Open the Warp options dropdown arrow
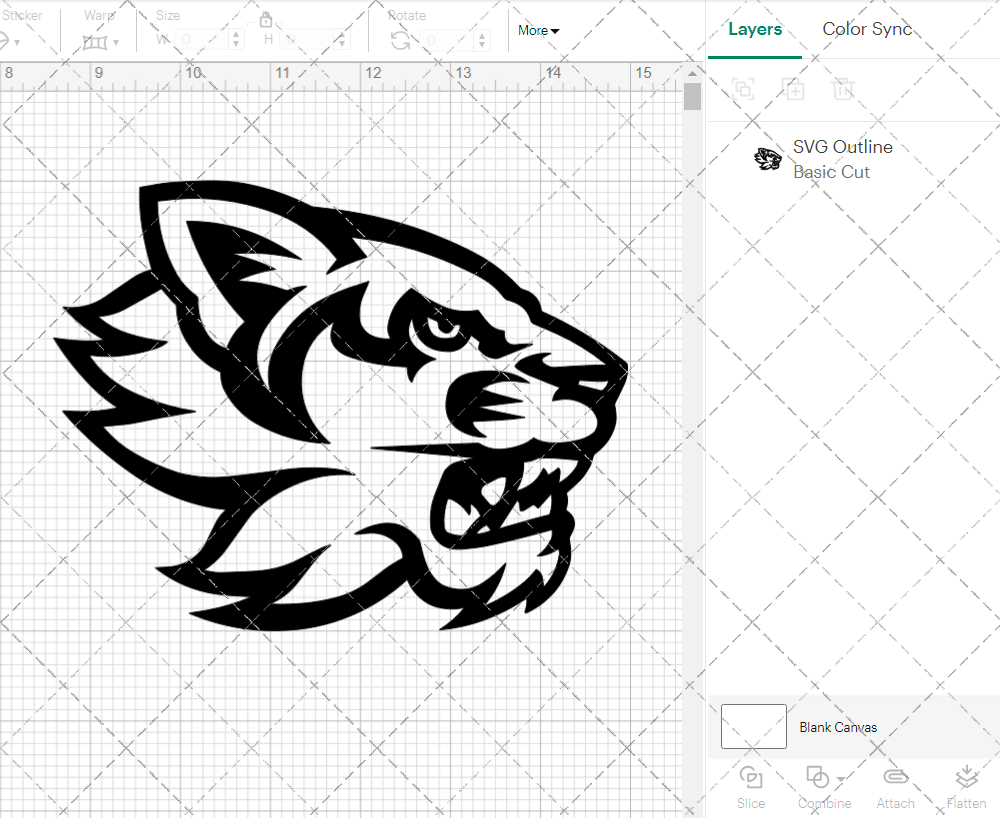Screen dimensions: 1000x818 [x=117, y=44]
